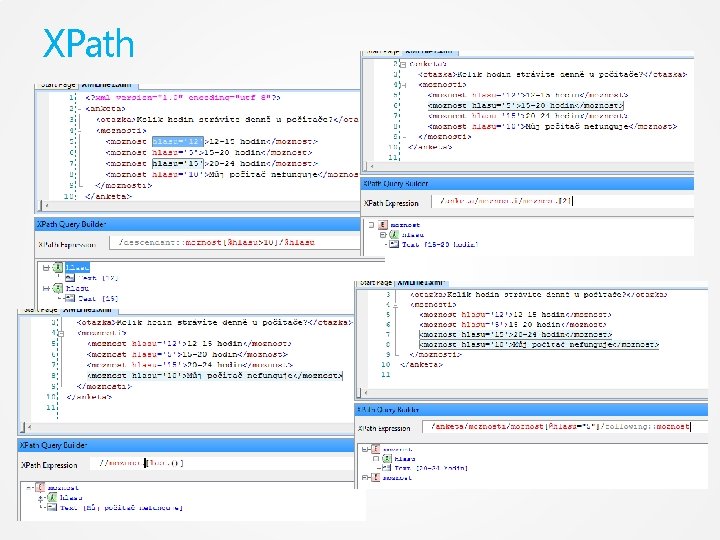Click boxed Můj počítač nefunguje line in last() editor
Viewport: 720px width, 540px height.
(x=214, y=376)
